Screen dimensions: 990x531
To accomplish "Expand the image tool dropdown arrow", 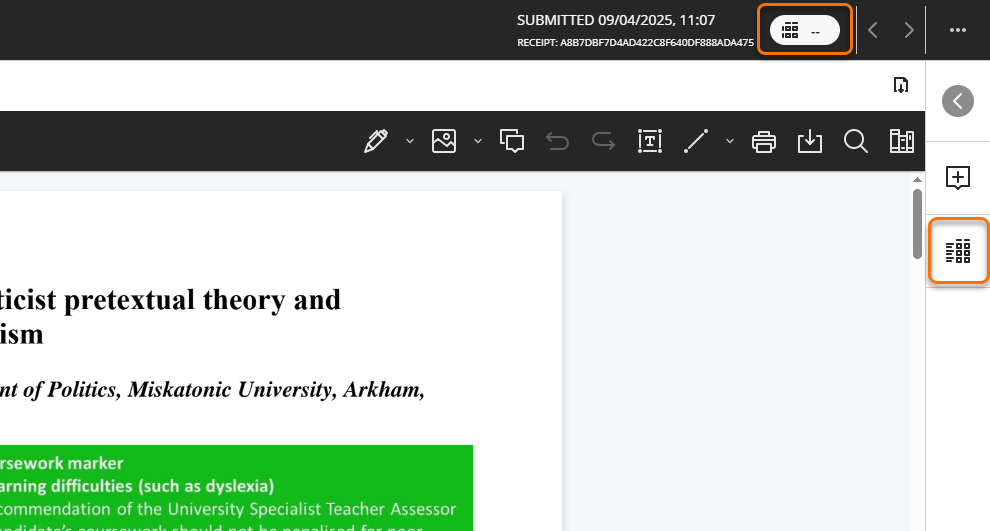I will point(478,141).
